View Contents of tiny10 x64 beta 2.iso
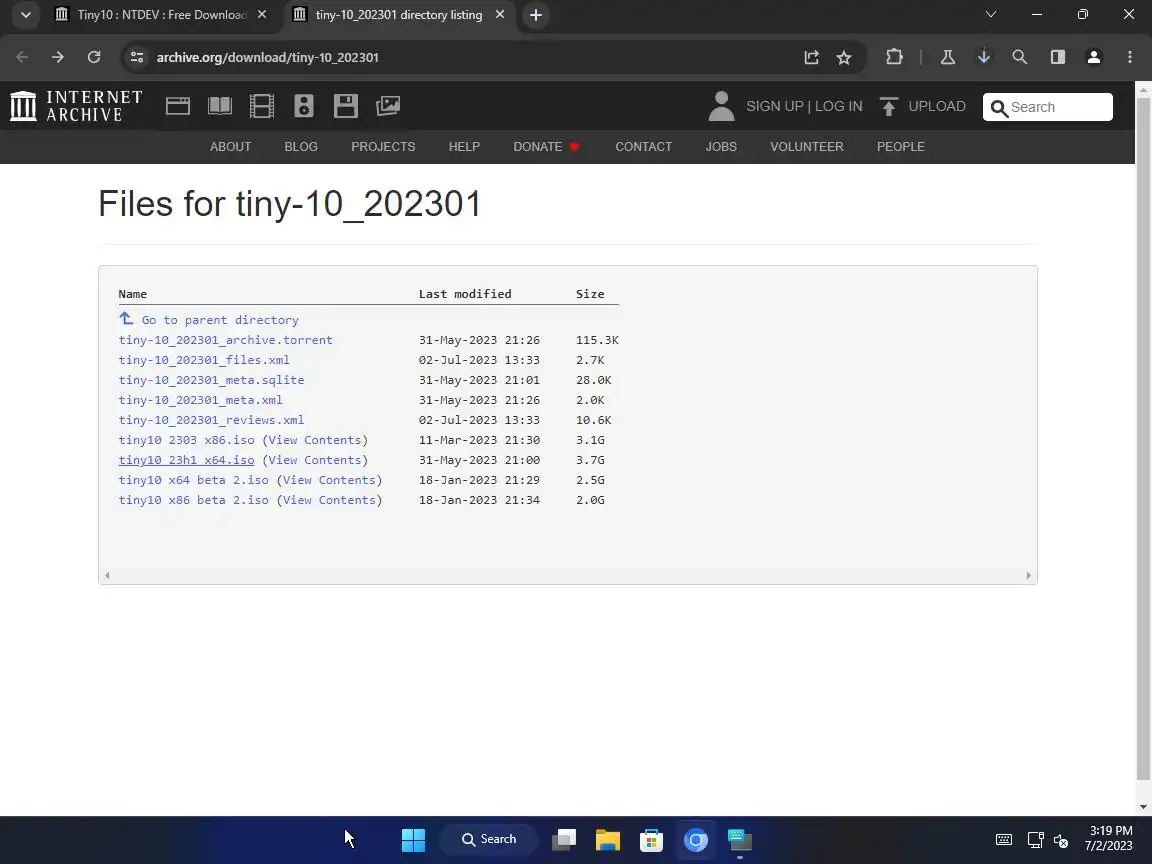 (329, 480)
